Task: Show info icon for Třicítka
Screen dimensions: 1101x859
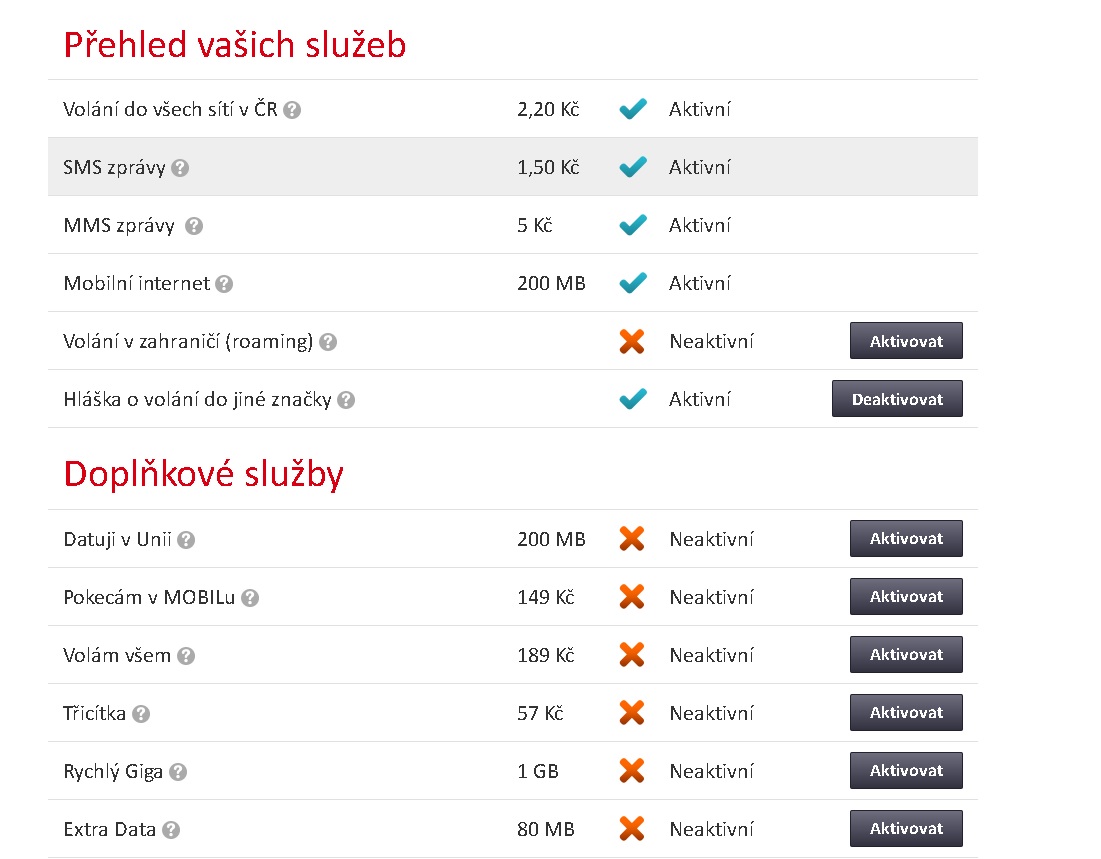Action: point(141,714)
